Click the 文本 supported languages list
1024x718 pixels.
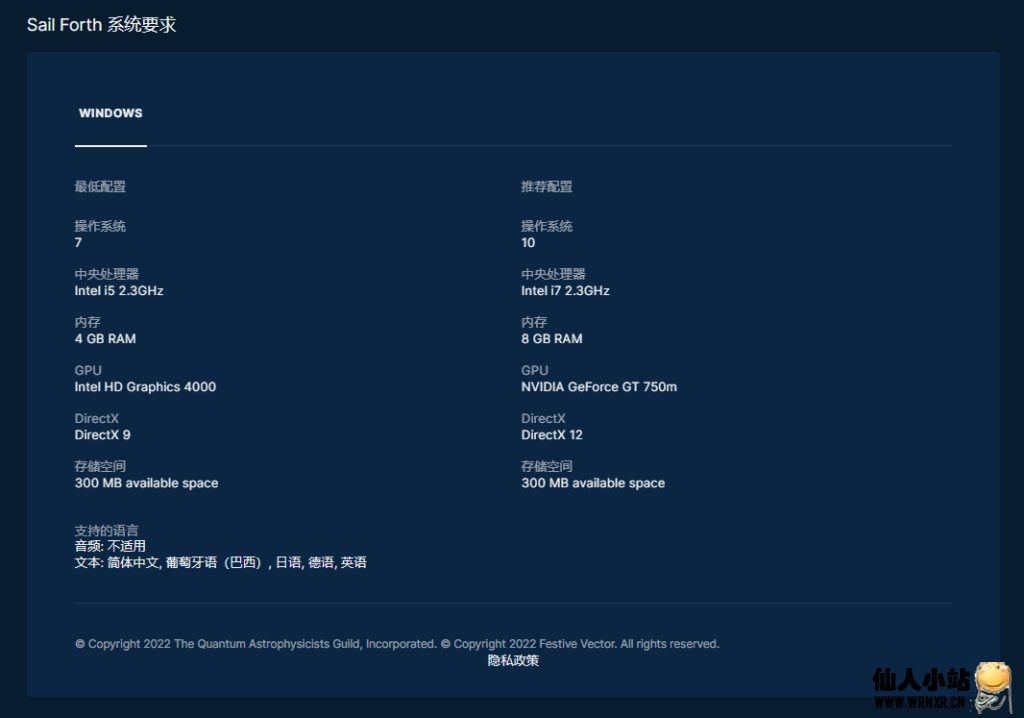click(220, 563)
